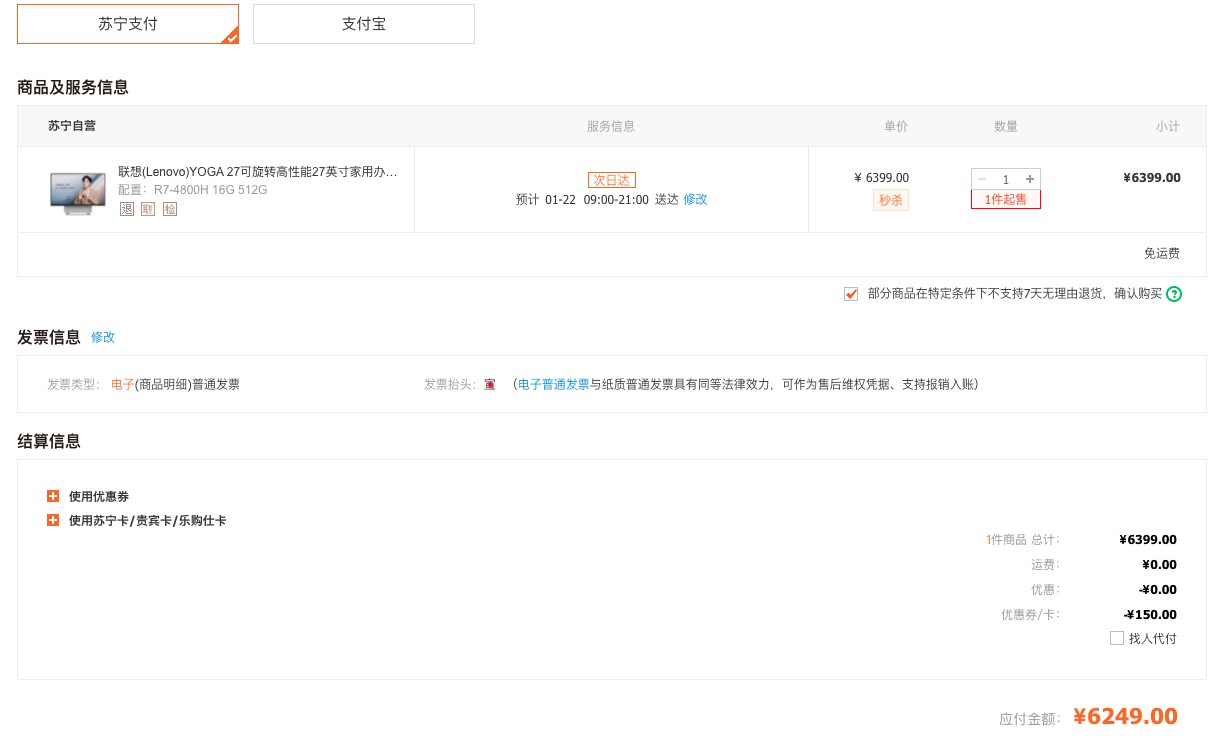
Task: Click the unit price ¥ 6399.00
Action: [881, 178]
